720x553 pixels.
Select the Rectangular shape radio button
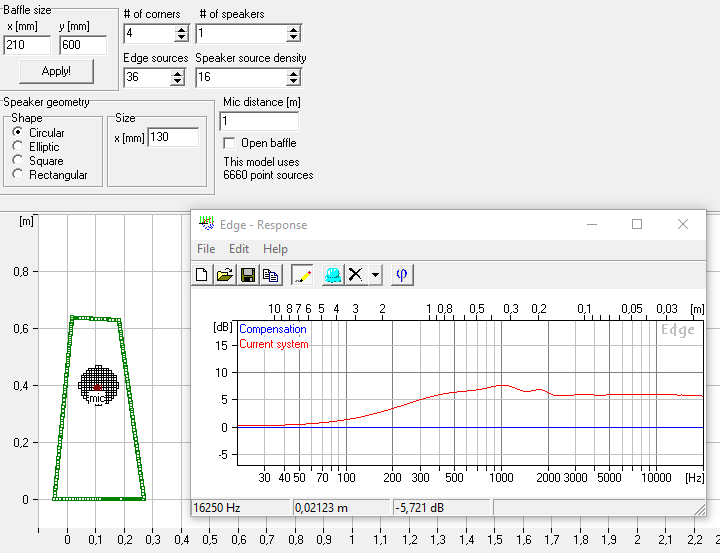[18, 174]
